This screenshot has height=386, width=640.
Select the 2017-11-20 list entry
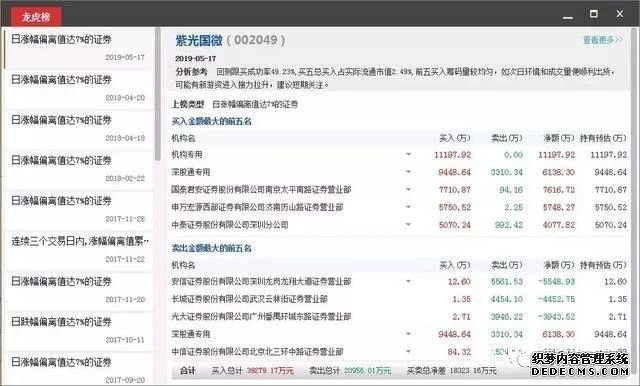pyautogui.click(x=78, y=291)
